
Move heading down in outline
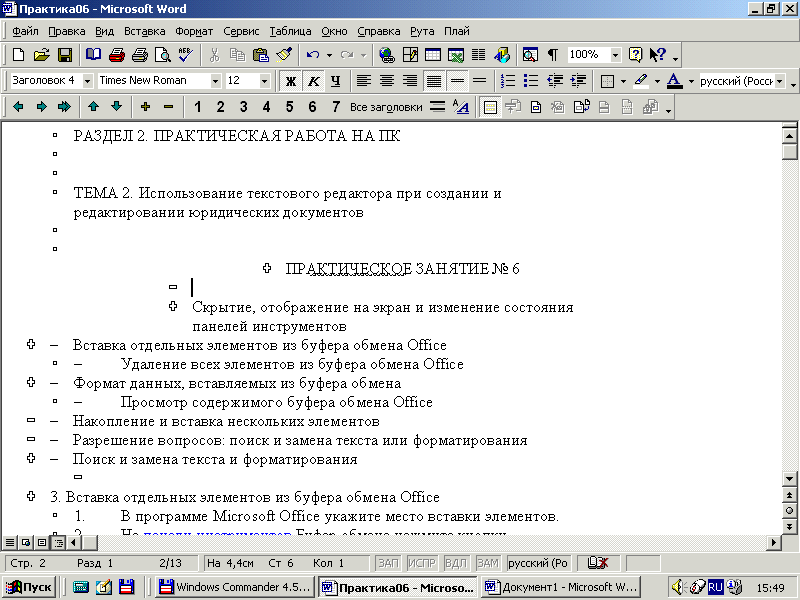click(116, 107)
